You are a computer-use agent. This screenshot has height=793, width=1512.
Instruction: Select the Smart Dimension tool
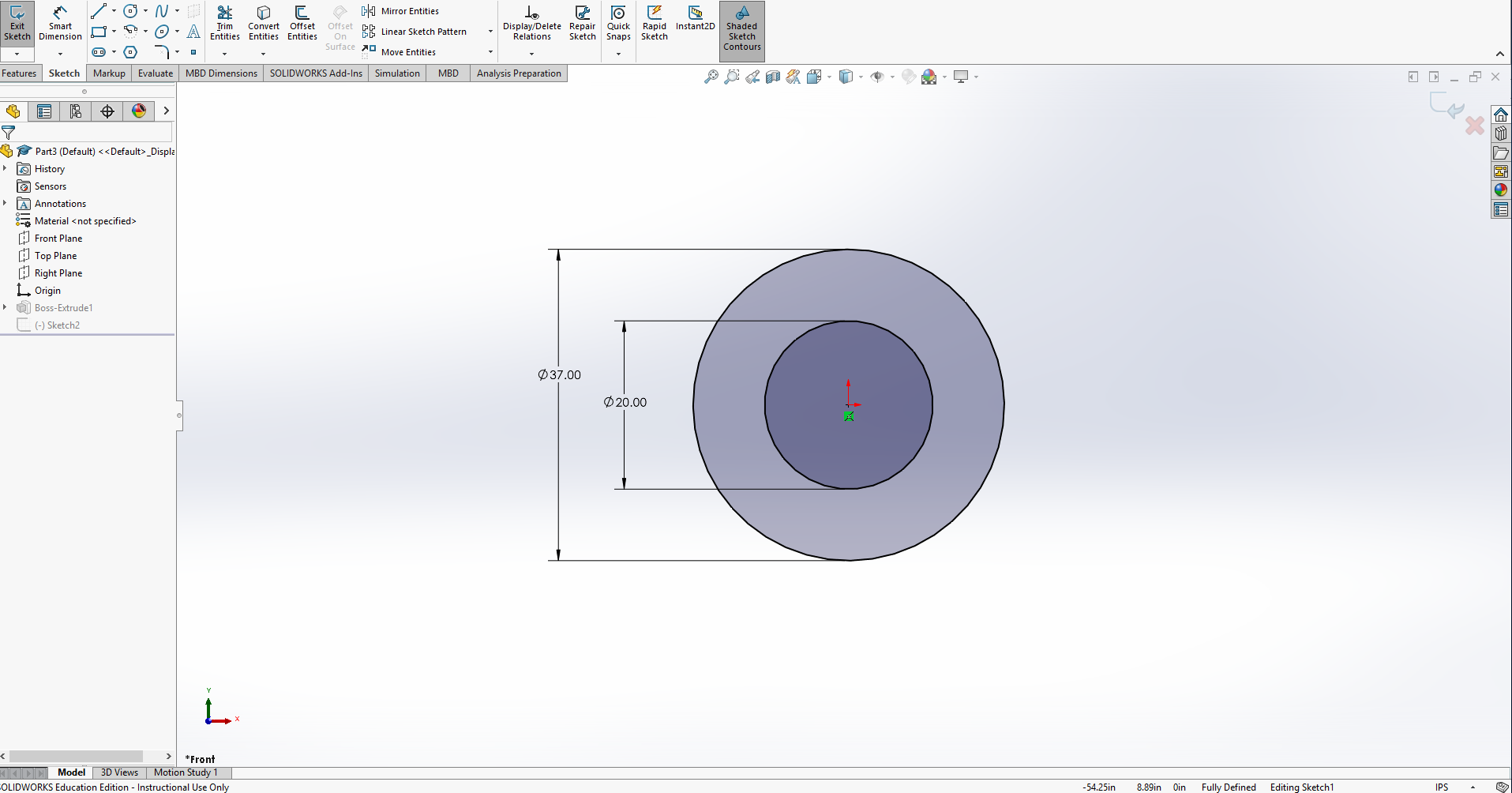tap(60, 24)
